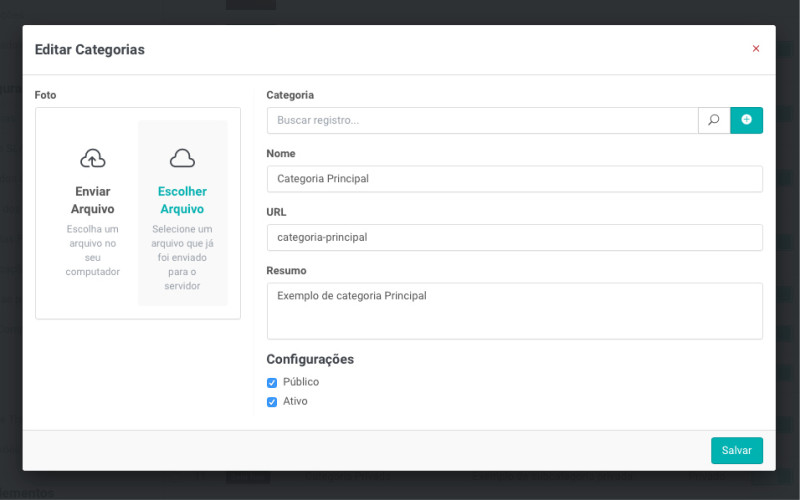Focus the Buscar registro search field
This screenshot has width=800, height=500.
tap(482, 120)
